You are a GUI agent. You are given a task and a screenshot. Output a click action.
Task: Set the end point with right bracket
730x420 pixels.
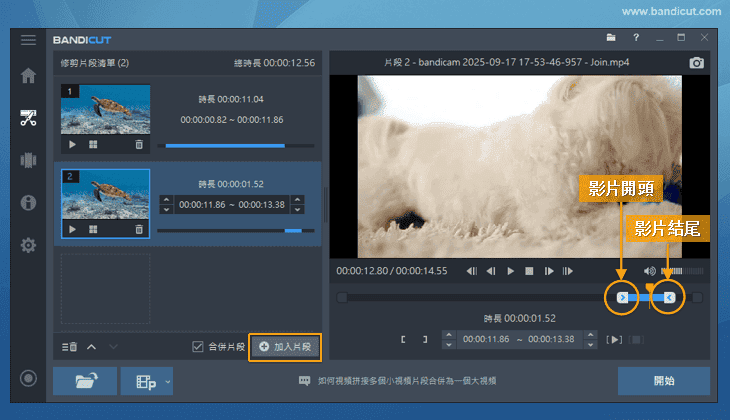(425, 339)
